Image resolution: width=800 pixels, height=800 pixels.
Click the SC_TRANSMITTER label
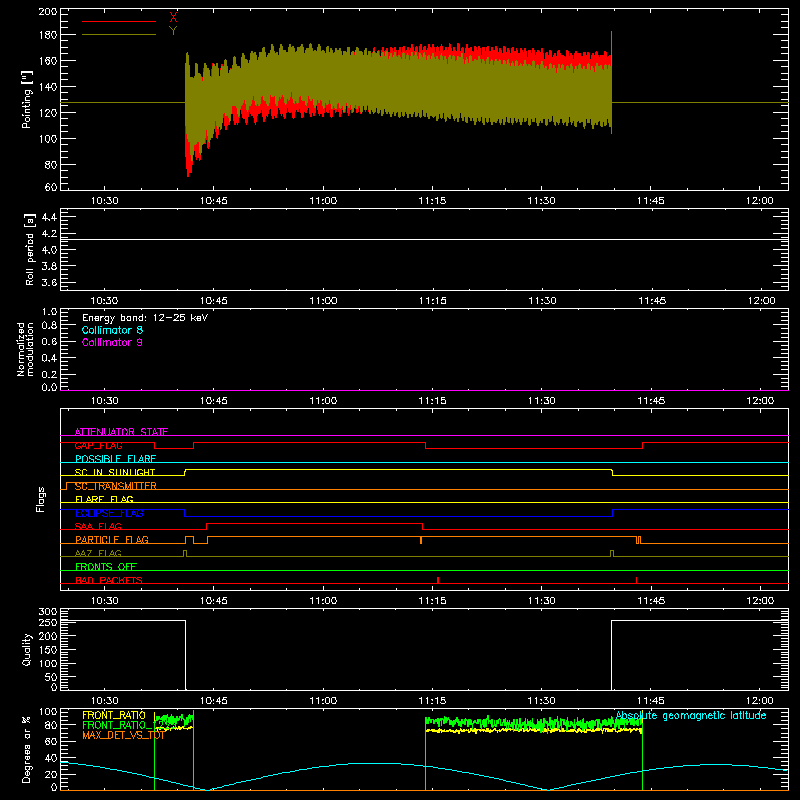pos(115,486)
